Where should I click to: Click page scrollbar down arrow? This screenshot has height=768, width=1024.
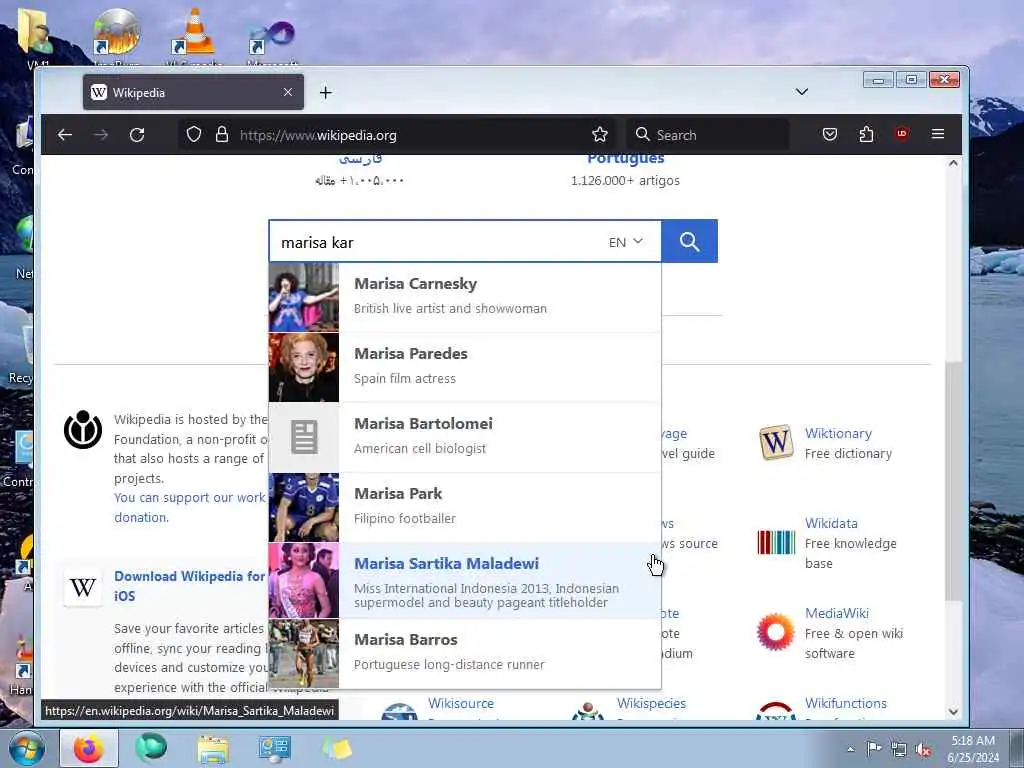[x=953, y=711]
